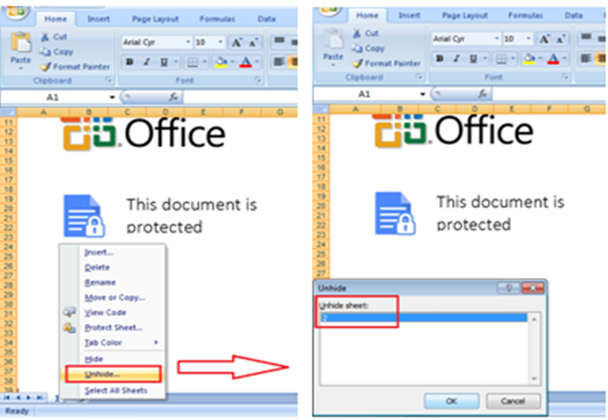Click fx Insert Function in Unhide-dialog window
Image resolution: width=608 pixels, height=420 pixels.
483,93
